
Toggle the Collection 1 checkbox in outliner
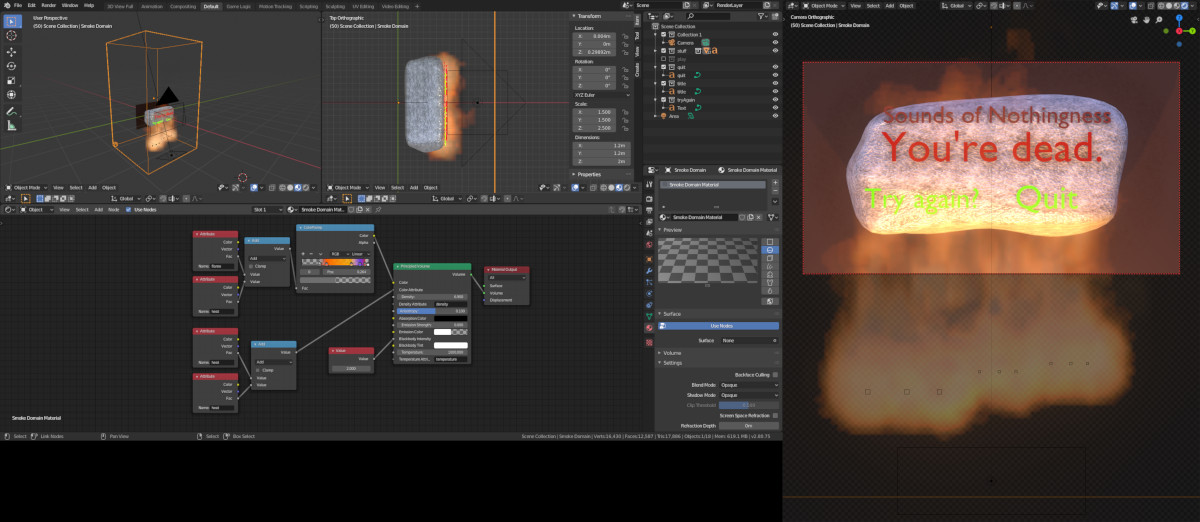(661, 34)
